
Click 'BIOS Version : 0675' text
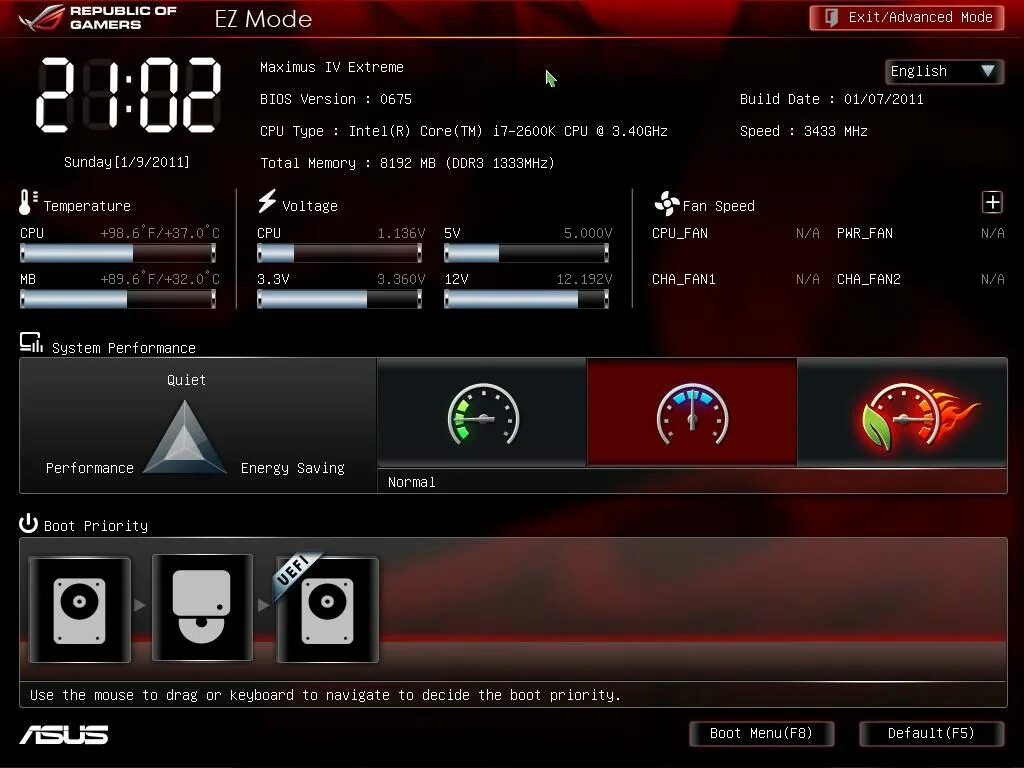(x=336, y=99)
